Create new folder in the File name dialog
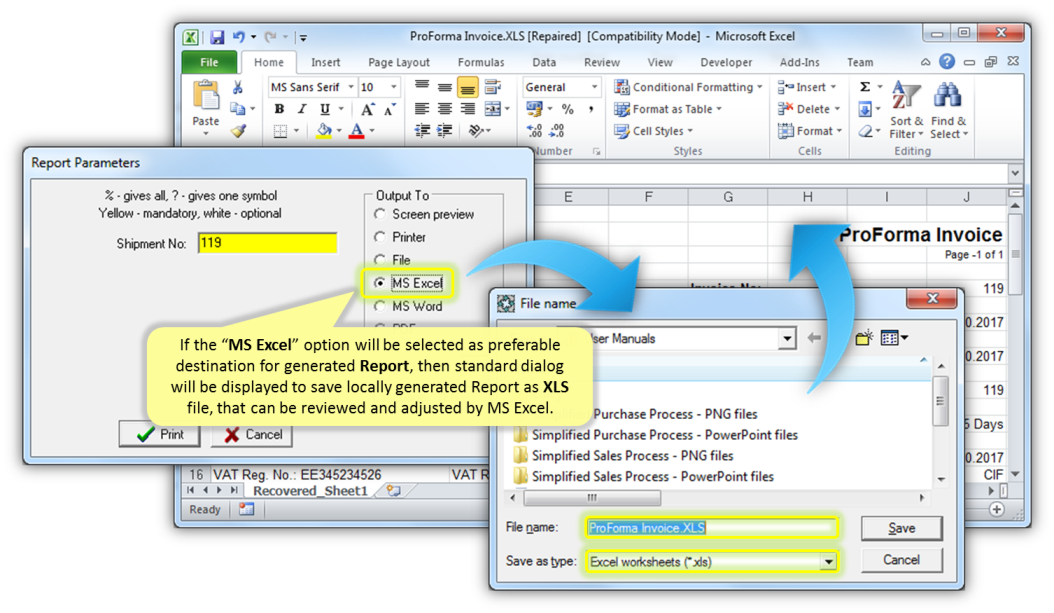Viewport: 1054px width, 613px height. click(864, 337)
